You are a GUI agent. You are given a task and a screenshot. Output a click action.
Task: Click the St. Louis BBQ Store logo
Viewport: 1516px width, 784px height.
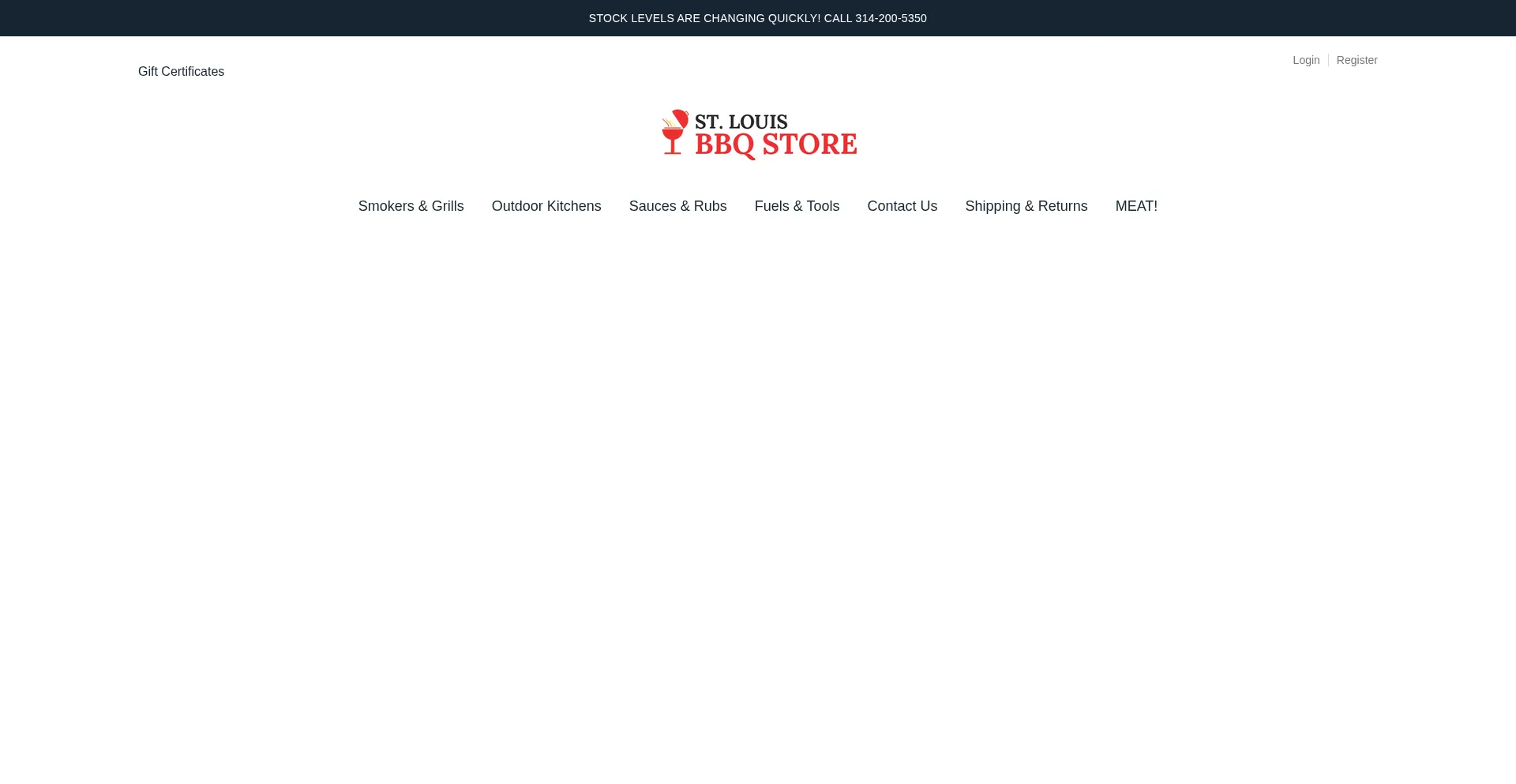[x=758, y=135]
